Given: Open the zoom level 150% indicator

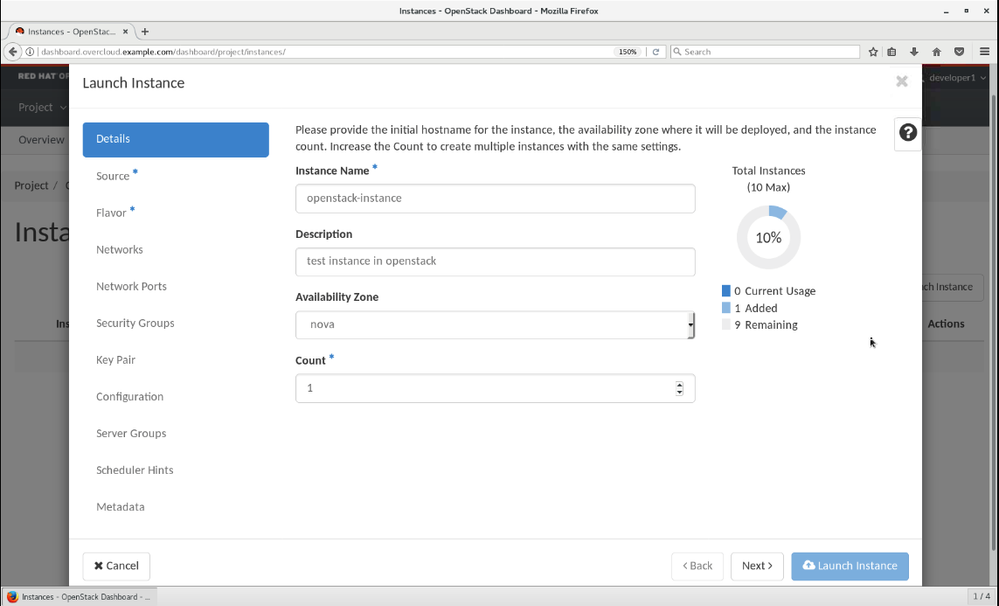Looking at the screenshot, I should [x=627, y=52].
